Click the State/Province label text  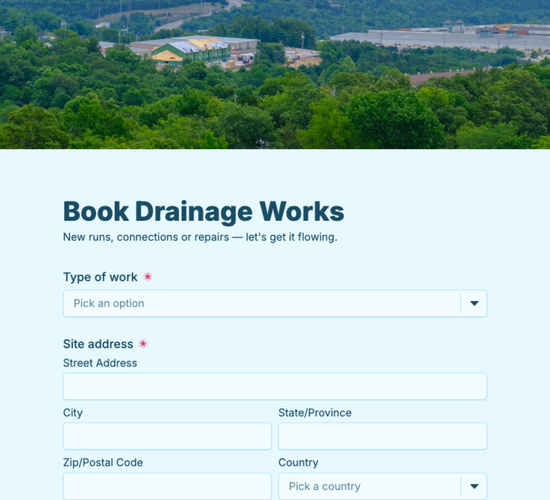point(315,413)
